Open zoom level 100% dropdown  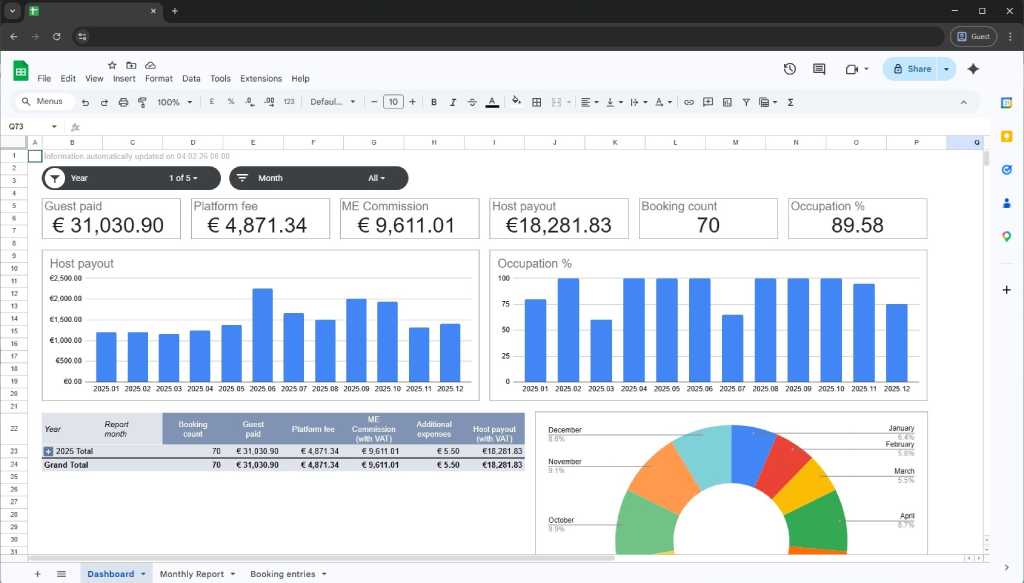coord(174,102)
